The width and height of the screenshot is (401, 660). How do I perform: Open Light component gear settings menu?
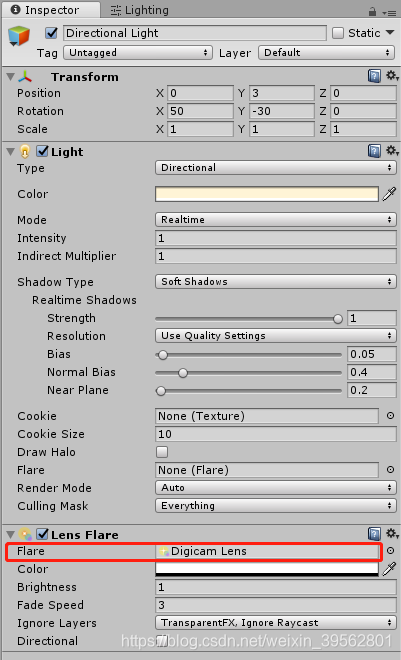tap(392, 151)
